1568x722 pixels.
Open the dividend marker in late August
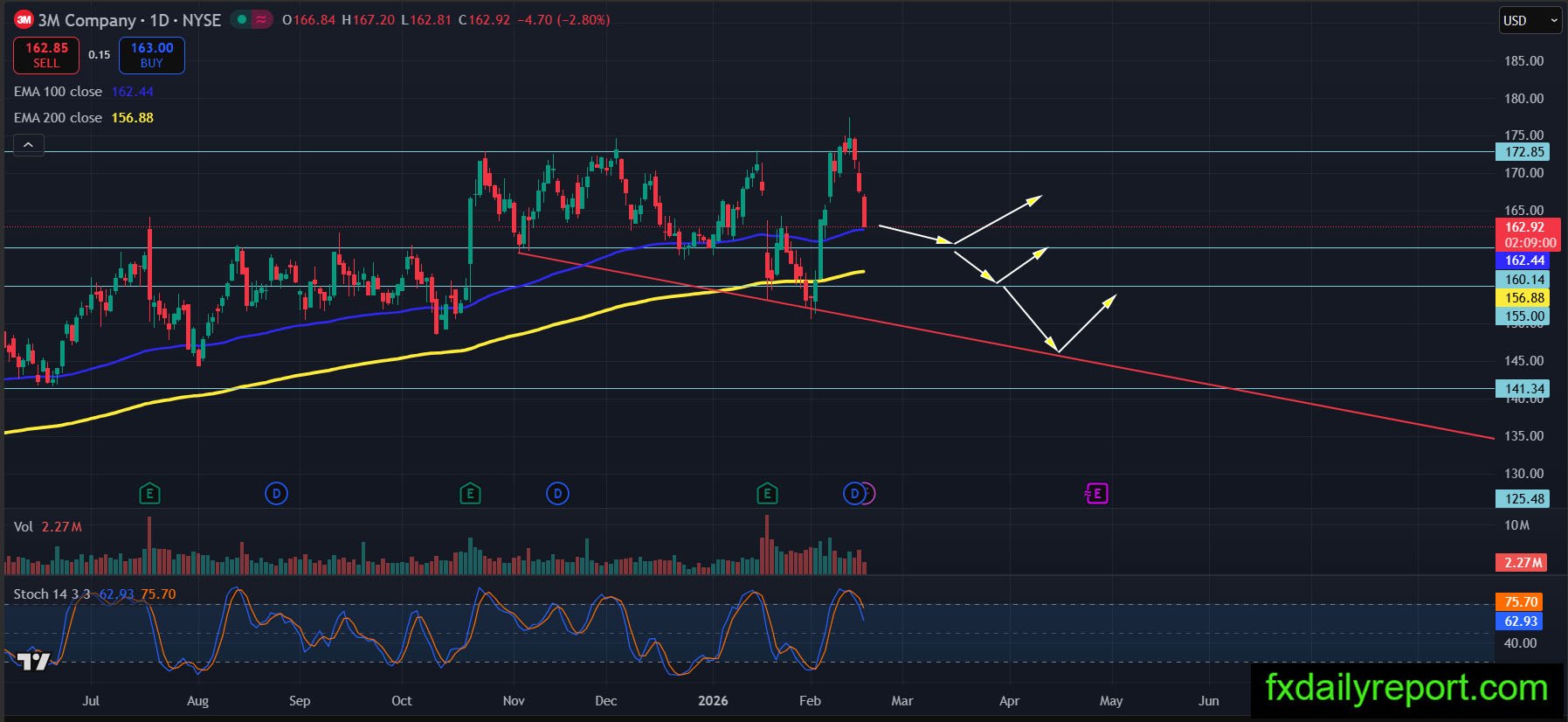(x=276, y=494)
